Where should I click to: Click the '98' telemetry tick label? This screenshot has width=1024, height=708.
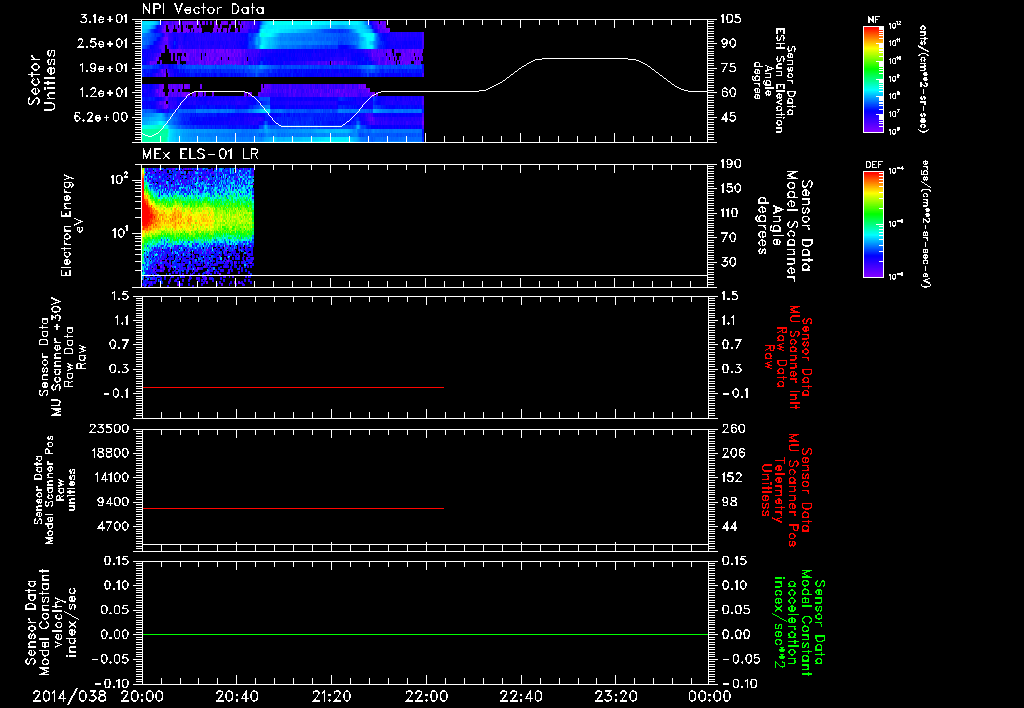click(729, 502)
